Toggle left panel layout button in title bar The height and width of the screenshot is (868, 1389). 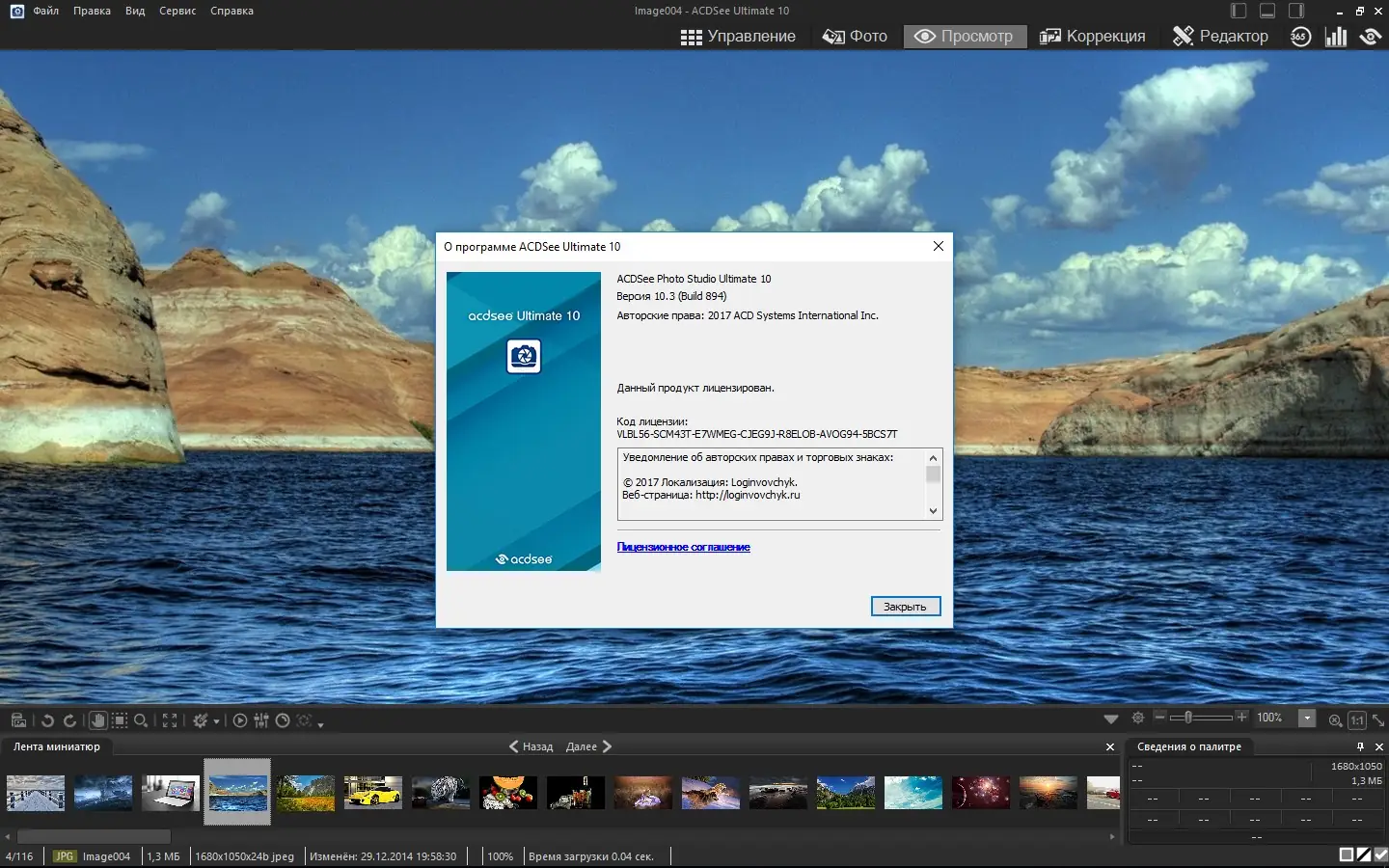(1239, 11)
